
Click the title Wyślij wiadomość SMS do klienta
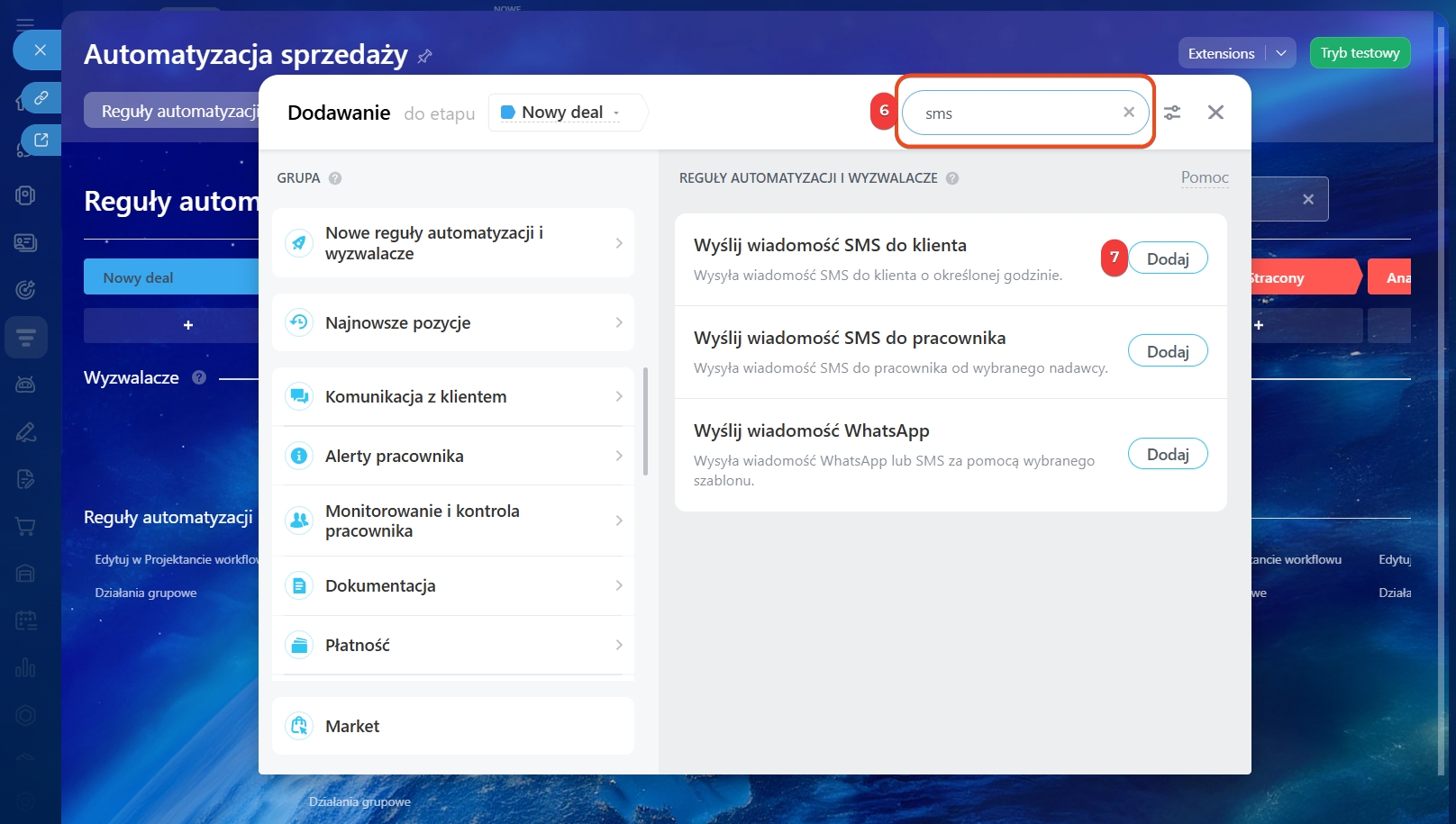[x=830, y=245]
